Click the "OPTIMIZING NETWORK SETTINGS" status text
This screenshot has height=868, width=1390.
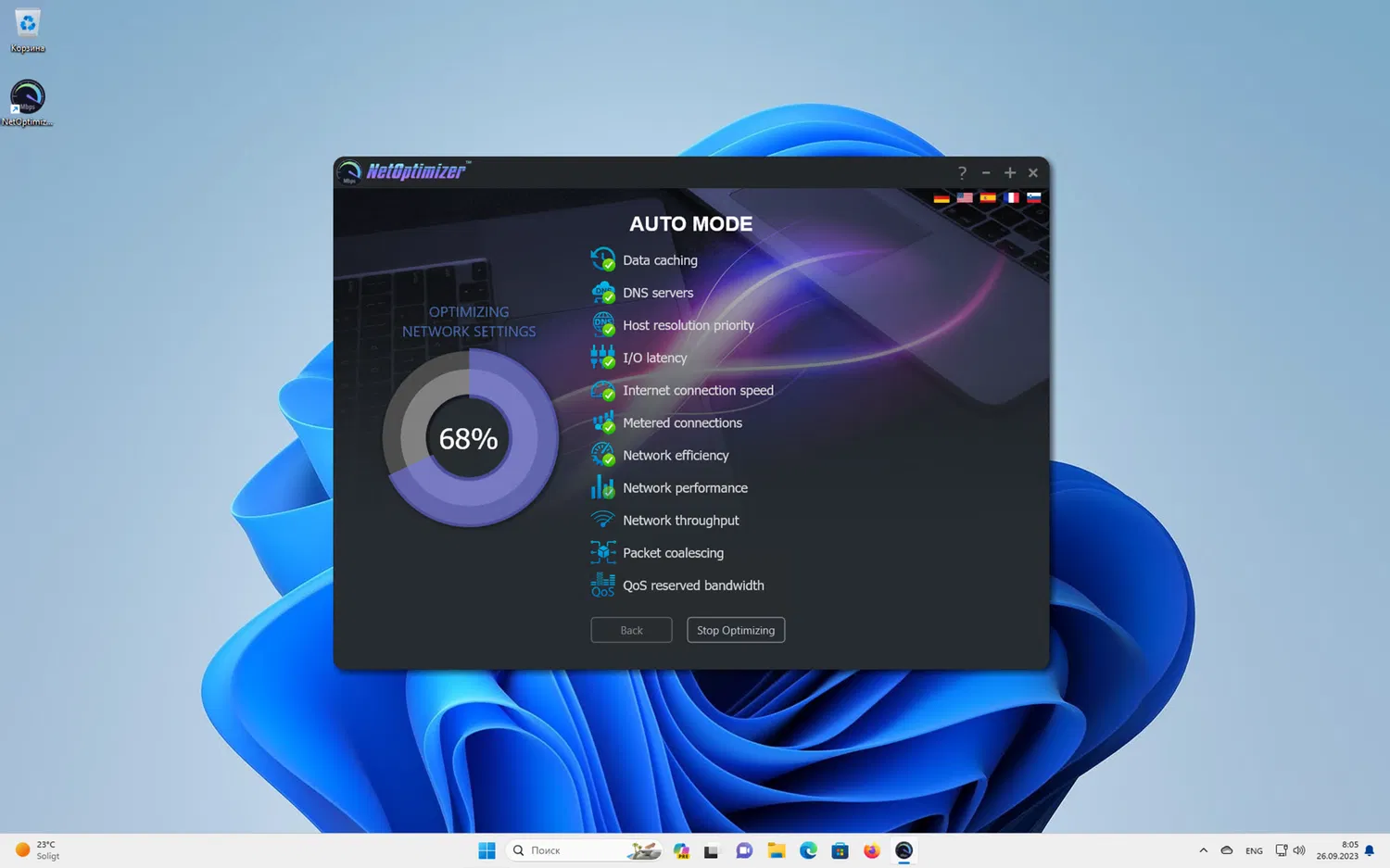click(x=469, y=321)
